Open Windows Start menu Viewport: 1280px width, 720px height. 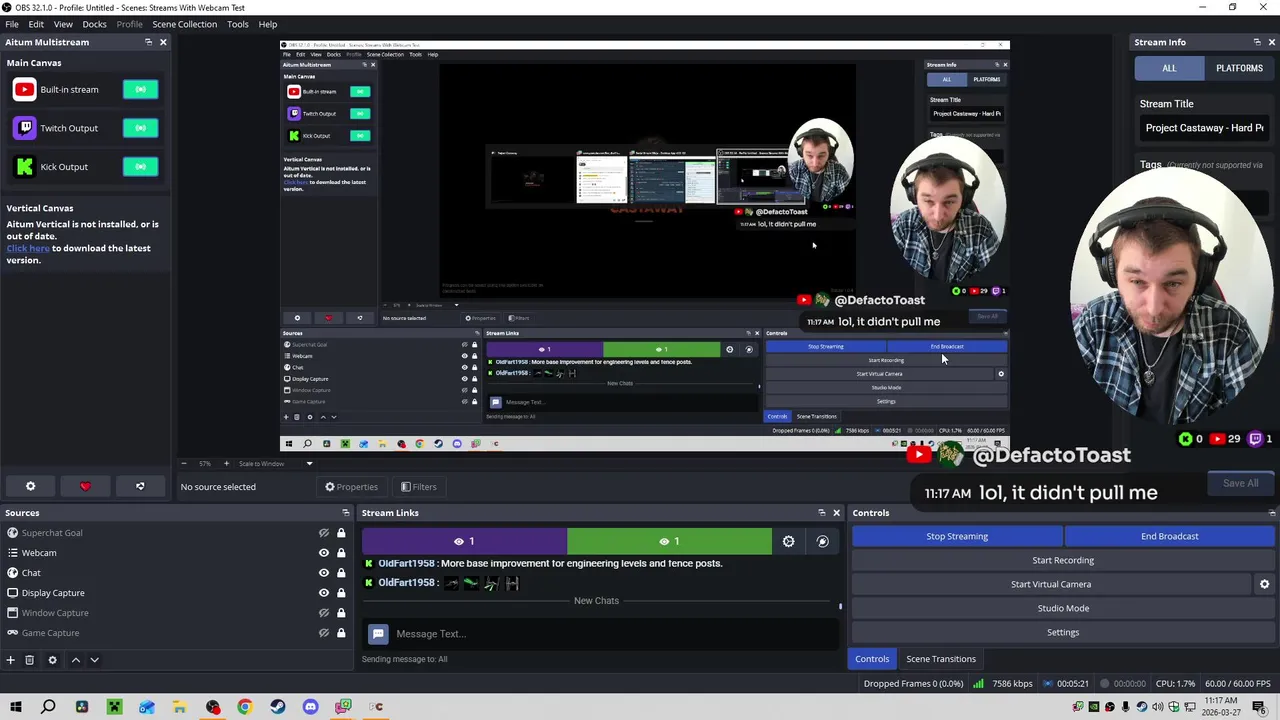[x=16, y=707]
